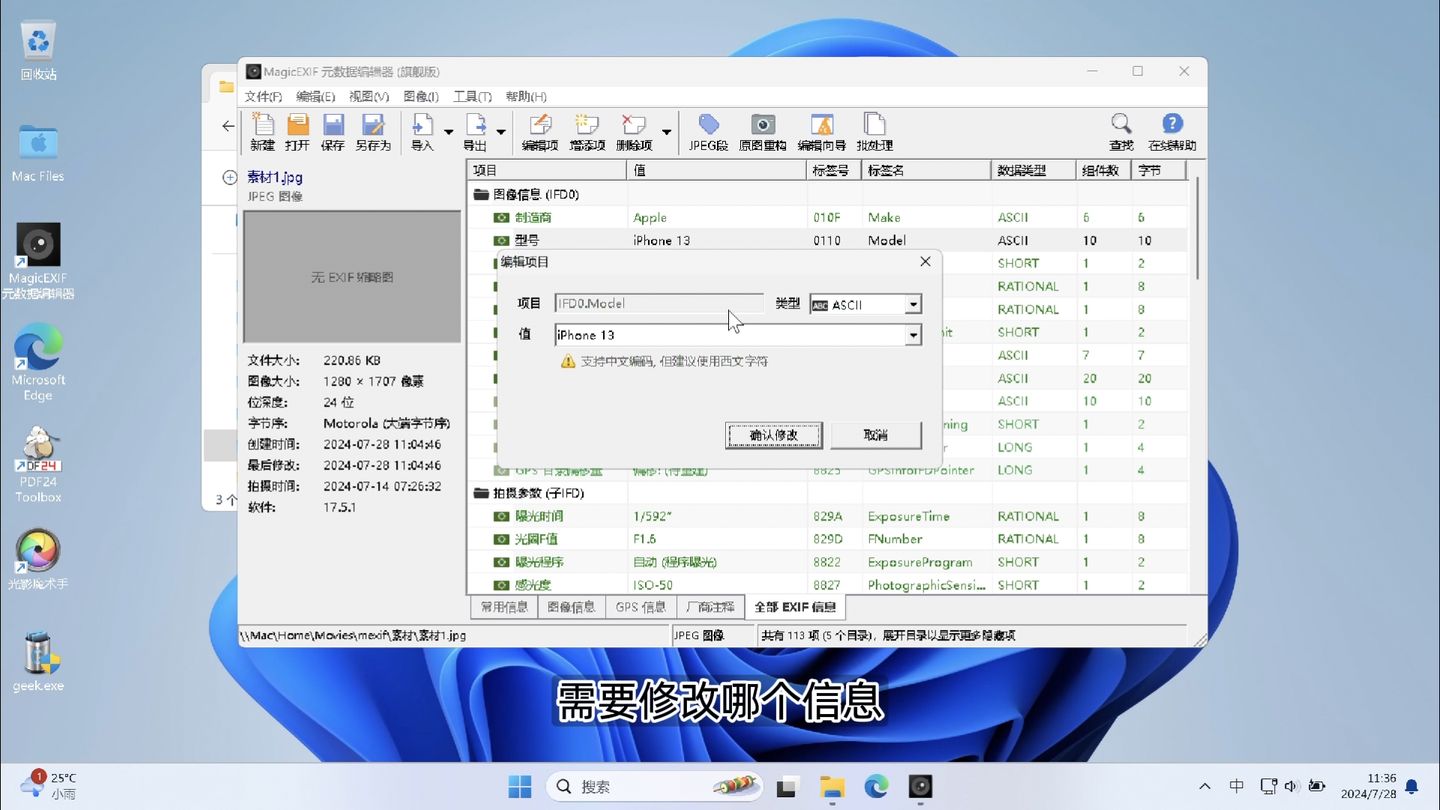Open the 编辑(E) menu
The width and height of the screenshot is (1440, 810).
[x=316, y=96]
